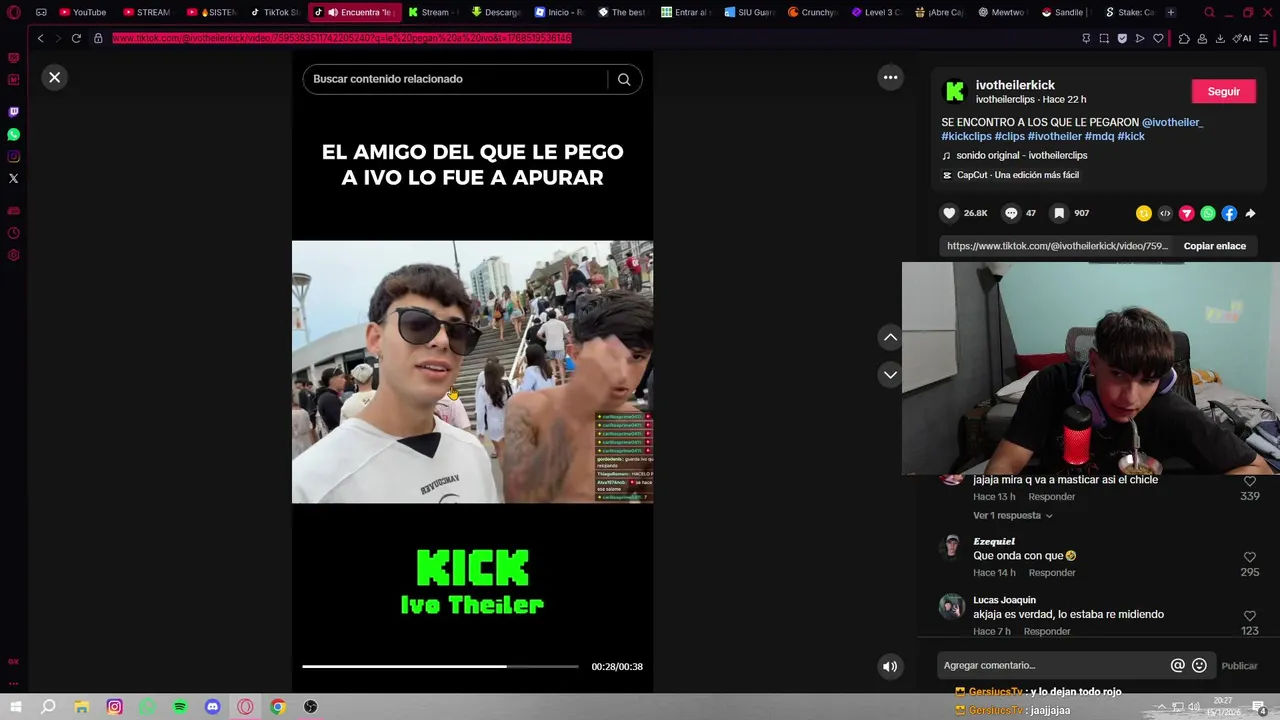Click CapCut Una edición más fácil link

click(x=1010, y=175)
